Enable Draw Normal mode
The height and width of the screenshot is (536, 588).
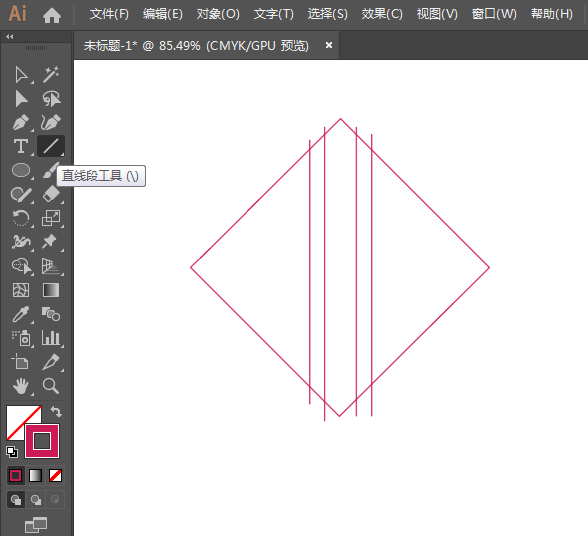[x=16, y=500]
